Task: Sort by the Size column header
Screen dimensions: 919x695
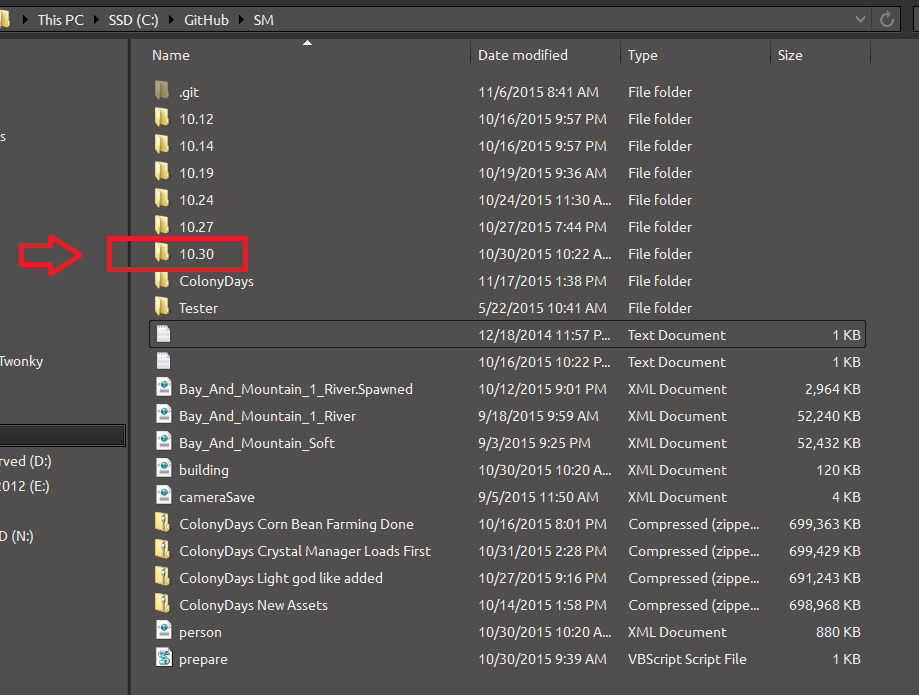Action: tap(790, 55)
